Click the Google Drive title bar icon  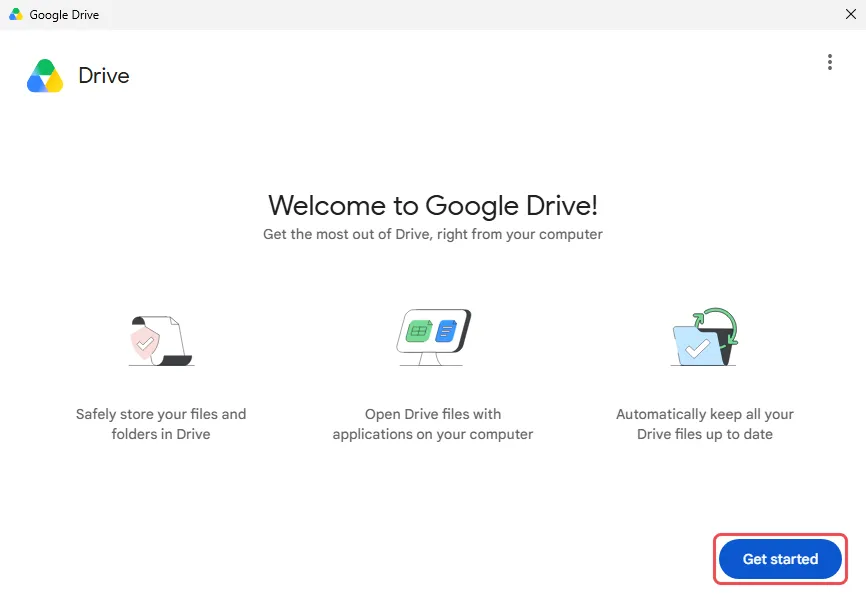tap(16, 14)
